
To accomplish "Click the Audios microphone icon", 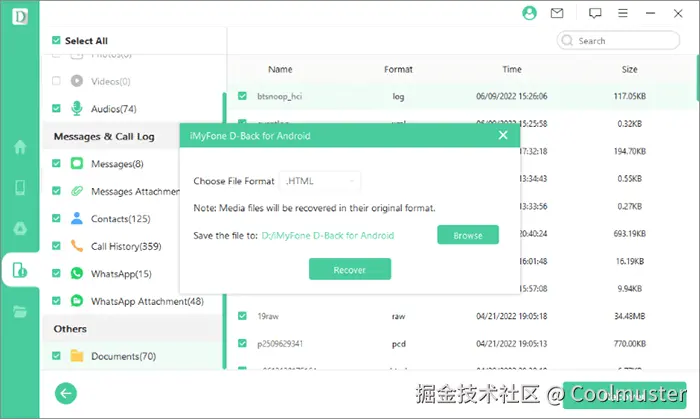I will coord(77,108).
